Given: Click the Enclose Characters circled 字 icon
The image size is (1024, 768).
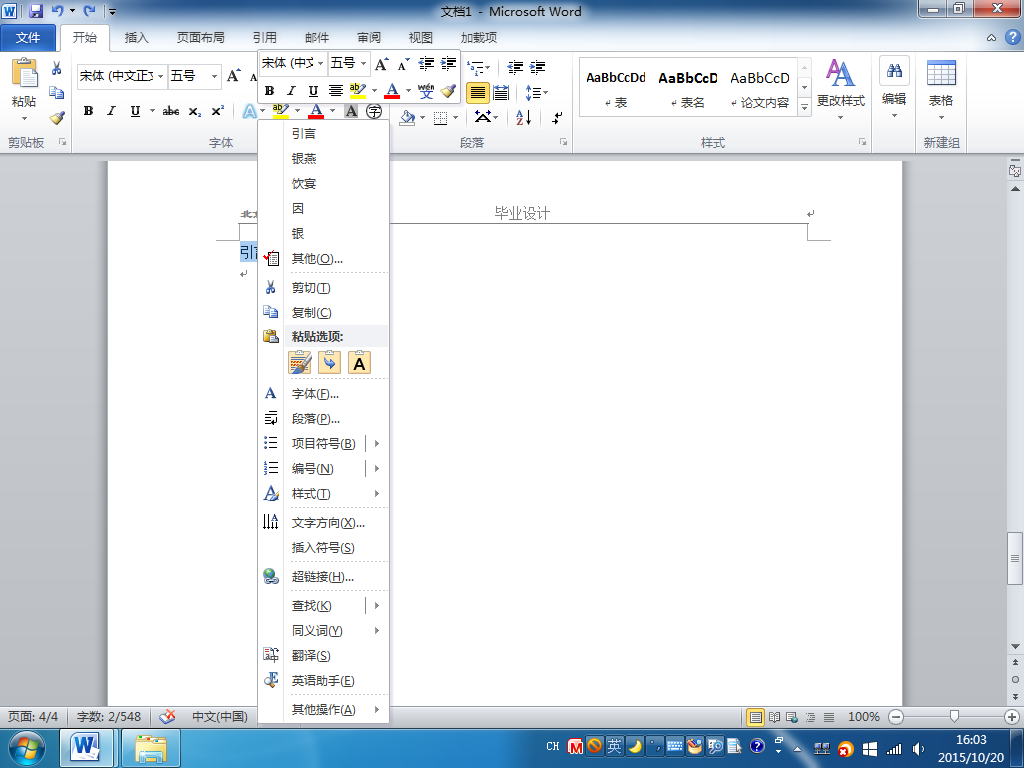Looking at the screenshot, I should tap(374, 111).
